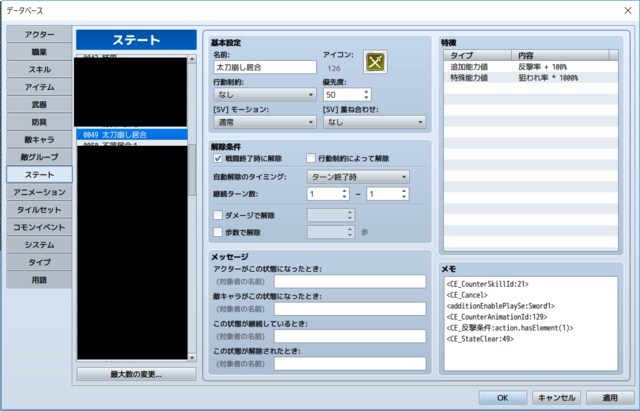Open the システム tab
This screenshot has height=411, width=640.
[39, 245]
